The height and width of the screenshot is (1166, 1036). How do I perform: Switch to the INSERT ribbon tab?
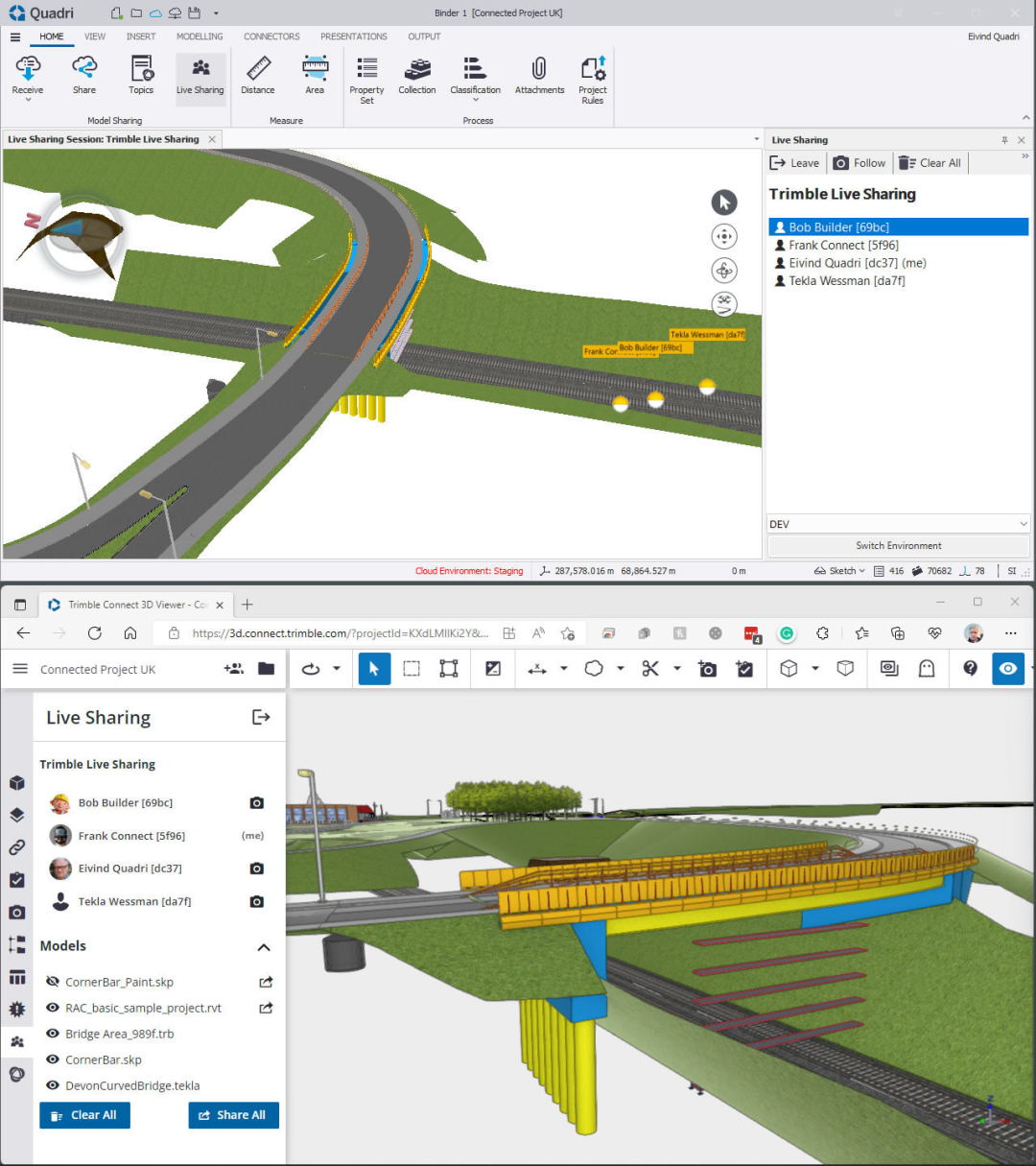tap(141, 36)
